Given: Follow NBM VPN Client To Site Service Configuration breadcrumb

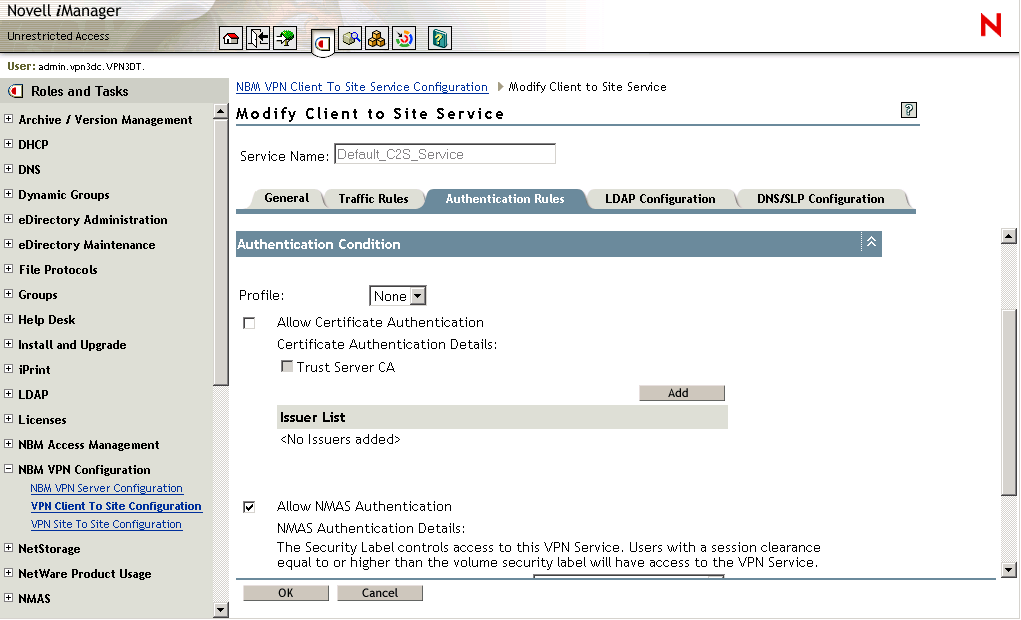Looking at the screenshot, I should (361, 87).
